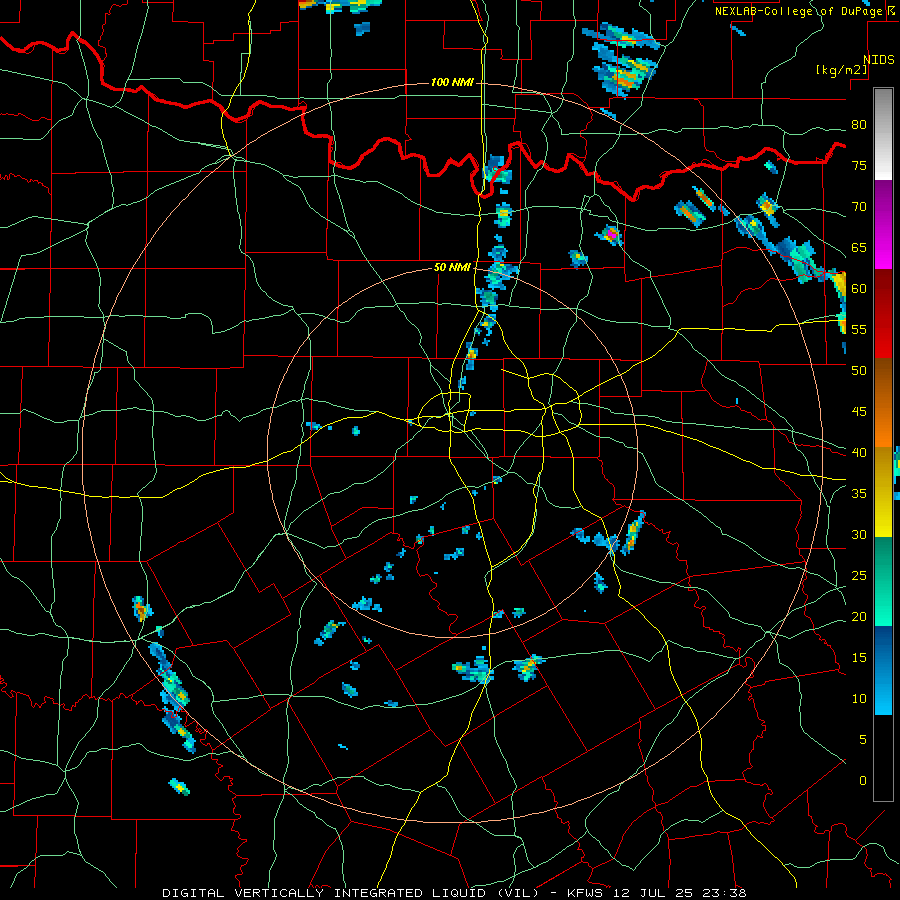
Task: Click the legend value 50
Action: [859, 370]
